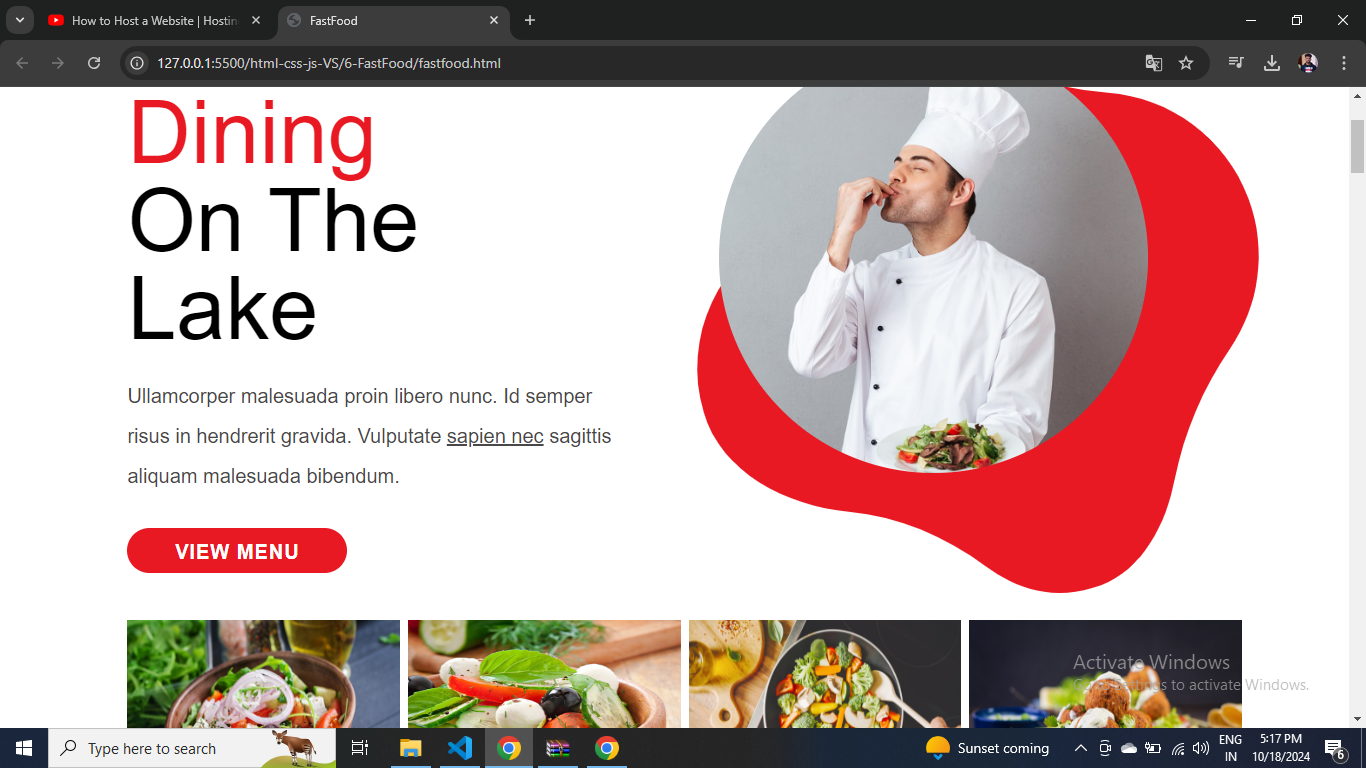The width and height of the screenshot is (1366, 768).
Task: Follow the 'sapien nec' link
Action: tap(495, 436)
